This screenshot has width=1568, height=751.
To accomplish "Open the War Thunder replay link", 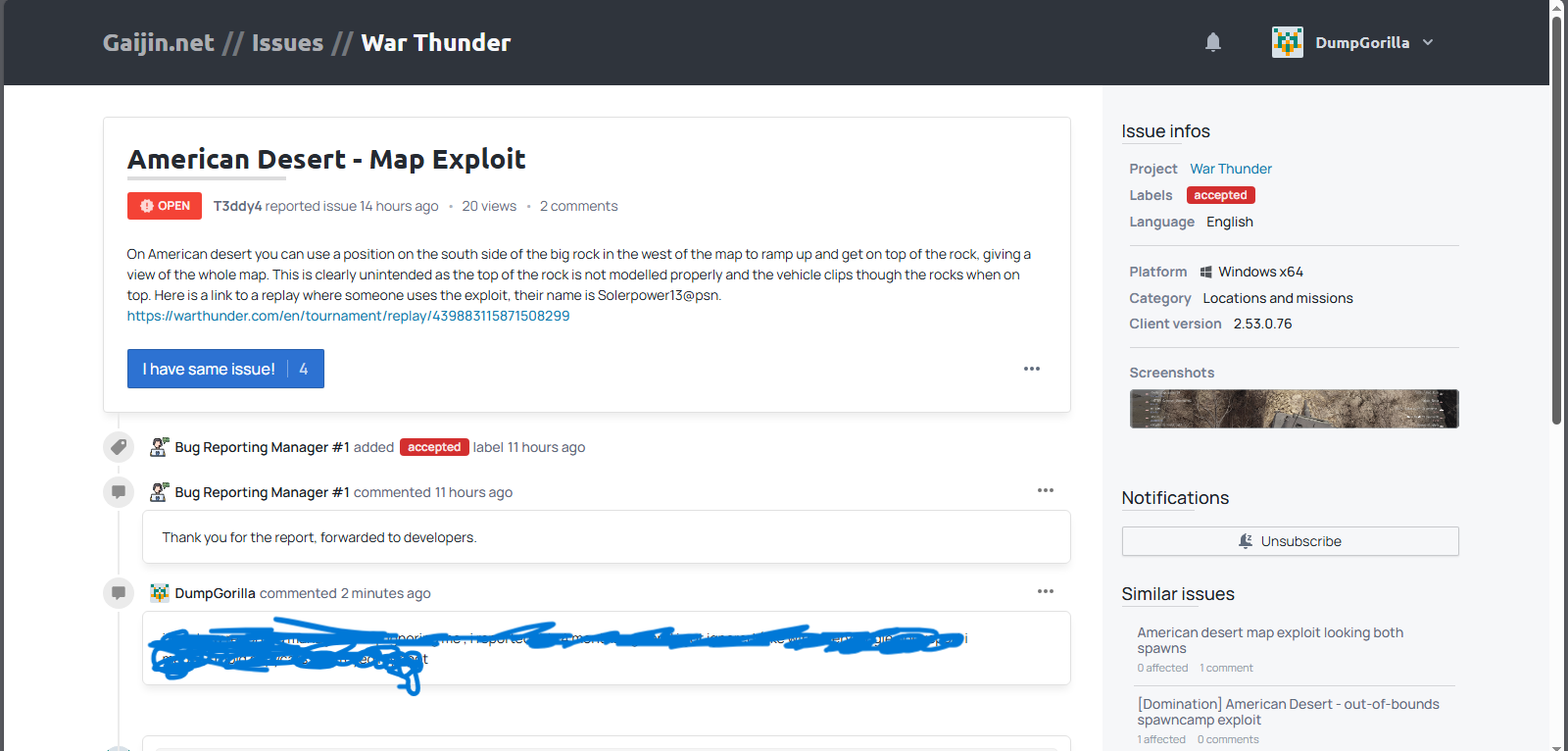I will click(x=348, y=316).
